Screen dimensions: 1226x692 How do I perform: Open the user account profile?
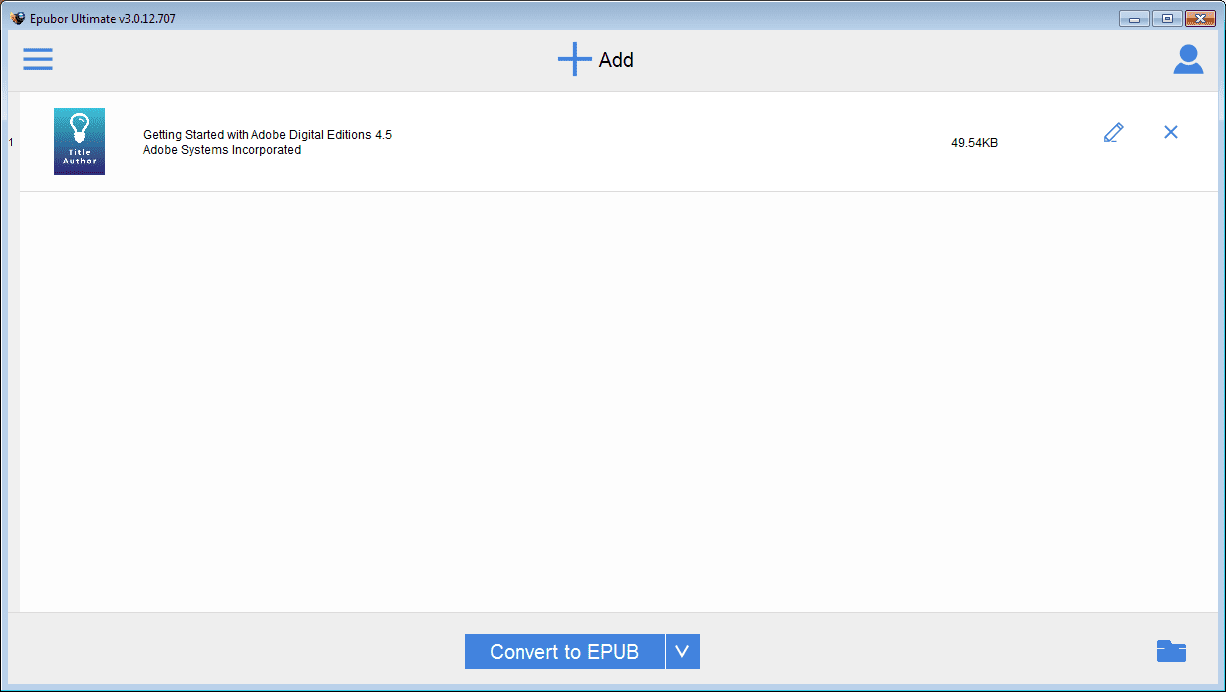1188,60
